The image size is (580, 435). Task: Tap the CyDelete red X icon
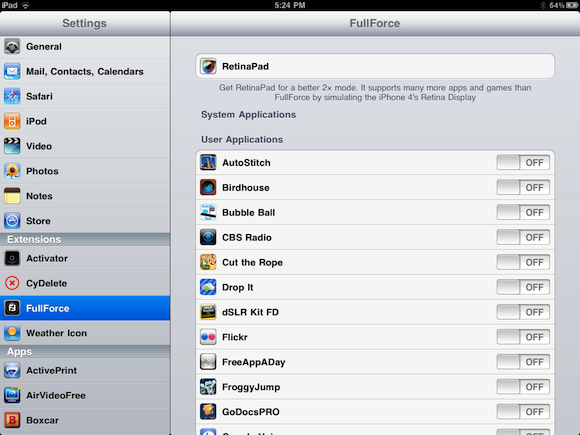pyautogui.click(x=12, y=283)
